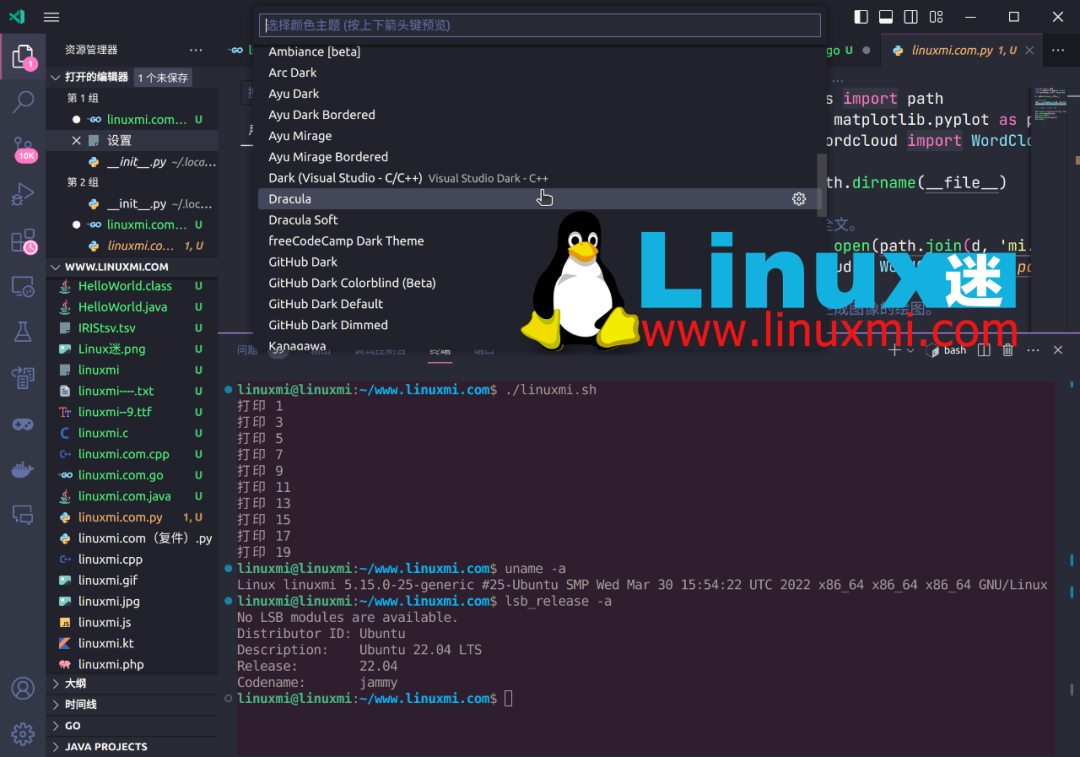Toggle the secondary side bar layout icon
Image resolution: width=1080 pixels, height=757 pixels.
[x=911, y=17]
